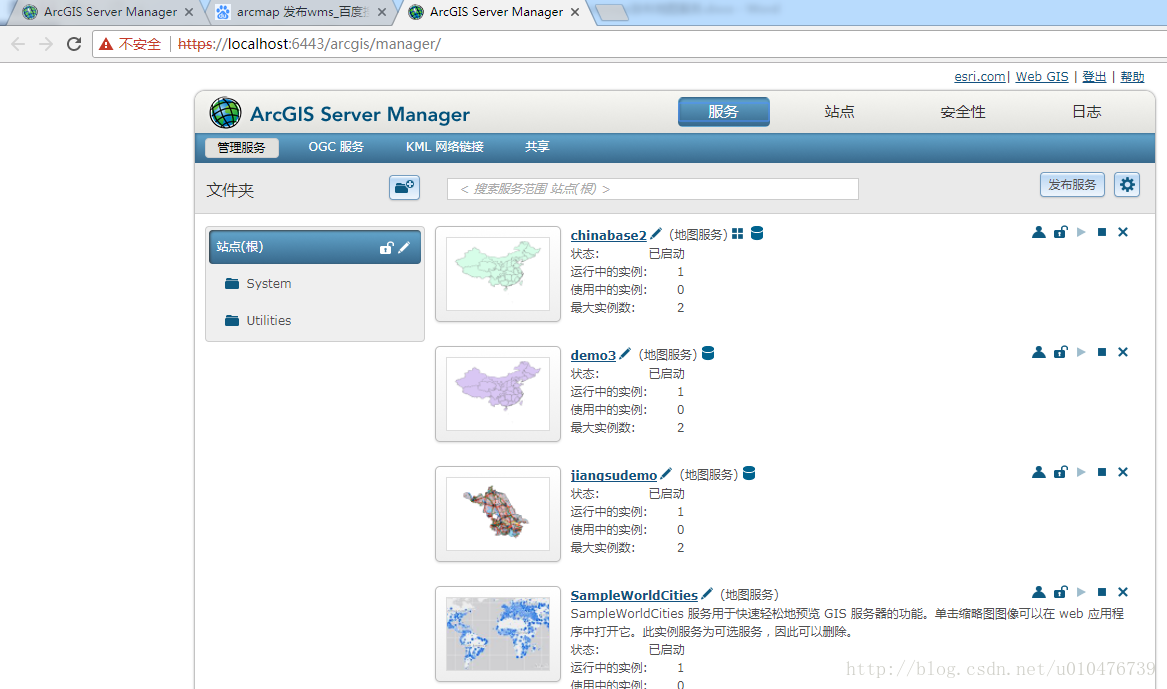Toggle the unlock icon for demo3

[x=1061, y=352]
